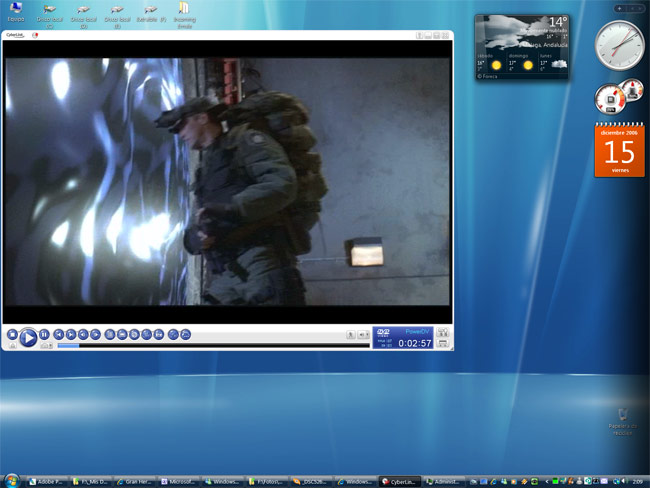This screenshot has width=650, height=488.
Task: Switch to the Administ... taskbar button
Action: [x=444, y=481]
